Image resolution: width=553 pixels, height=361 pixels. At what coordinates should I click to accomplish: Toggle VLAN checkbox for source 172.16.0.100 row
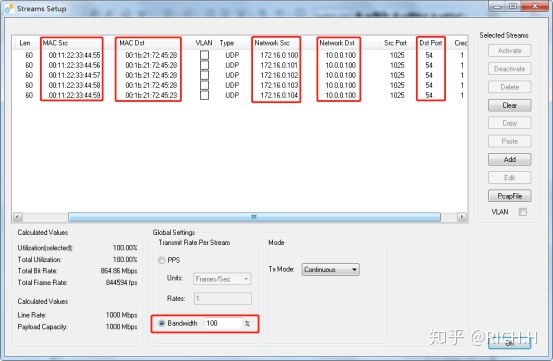pyautogui.click(x=204, y=55)
